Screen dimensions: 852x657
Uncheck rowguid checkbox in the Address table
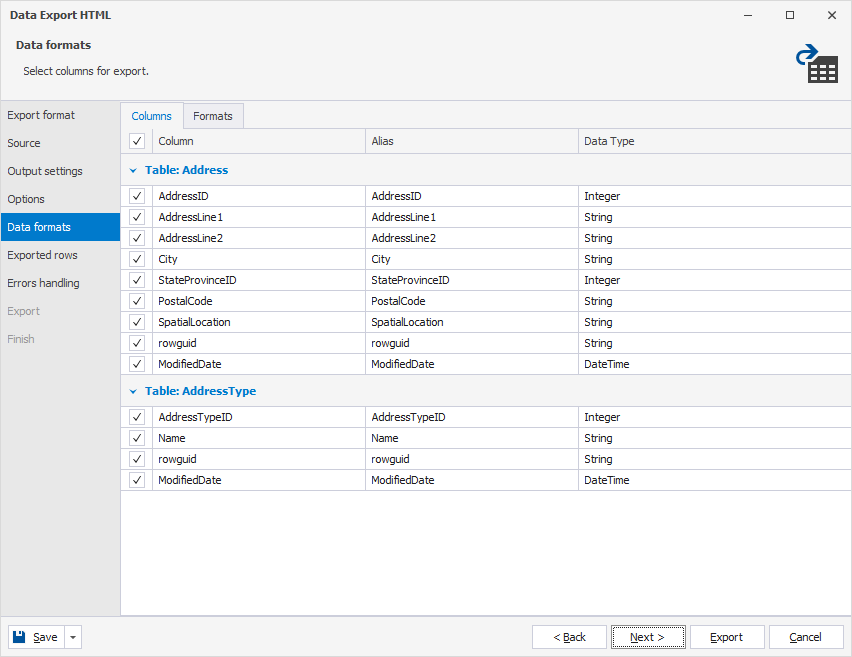coord(137,343)
